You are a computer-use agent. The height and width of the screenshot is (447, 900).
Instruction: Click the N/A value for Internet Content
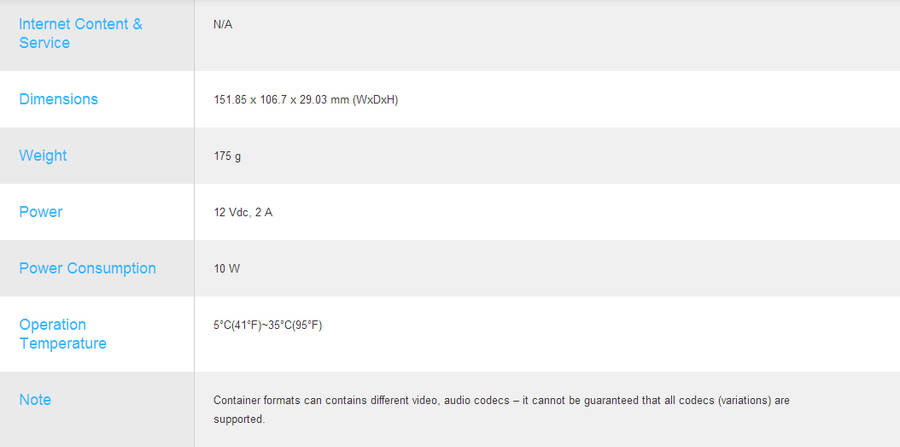tap(223, 25)
